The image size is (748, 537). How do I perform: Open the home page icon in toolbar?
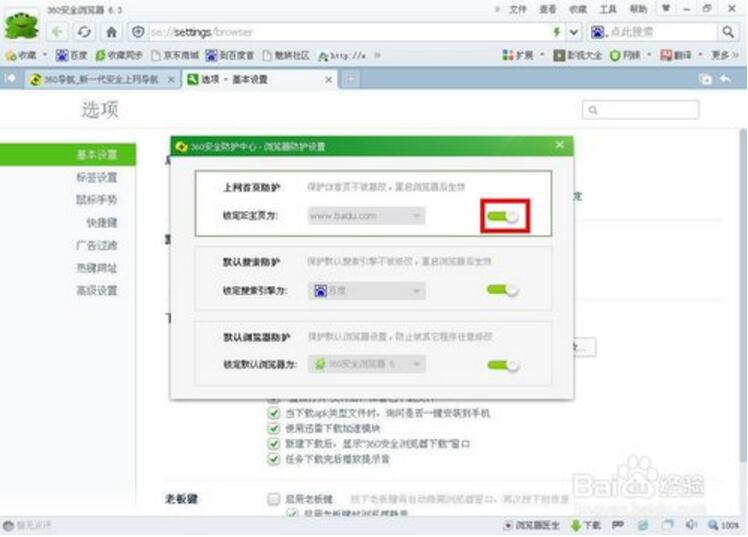coord(111,32)
